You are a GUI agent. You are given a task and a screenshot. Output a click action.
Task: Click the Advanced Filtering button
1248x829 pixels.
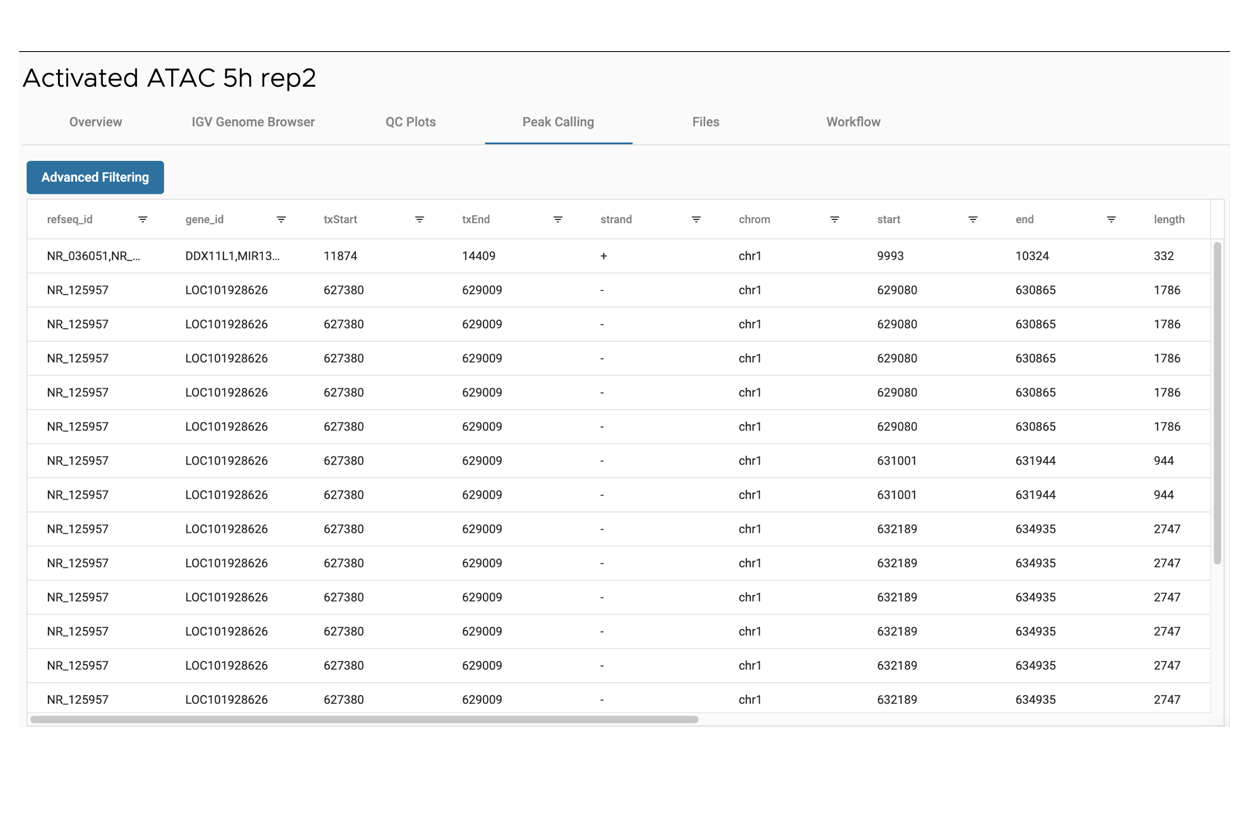[95, 177]
